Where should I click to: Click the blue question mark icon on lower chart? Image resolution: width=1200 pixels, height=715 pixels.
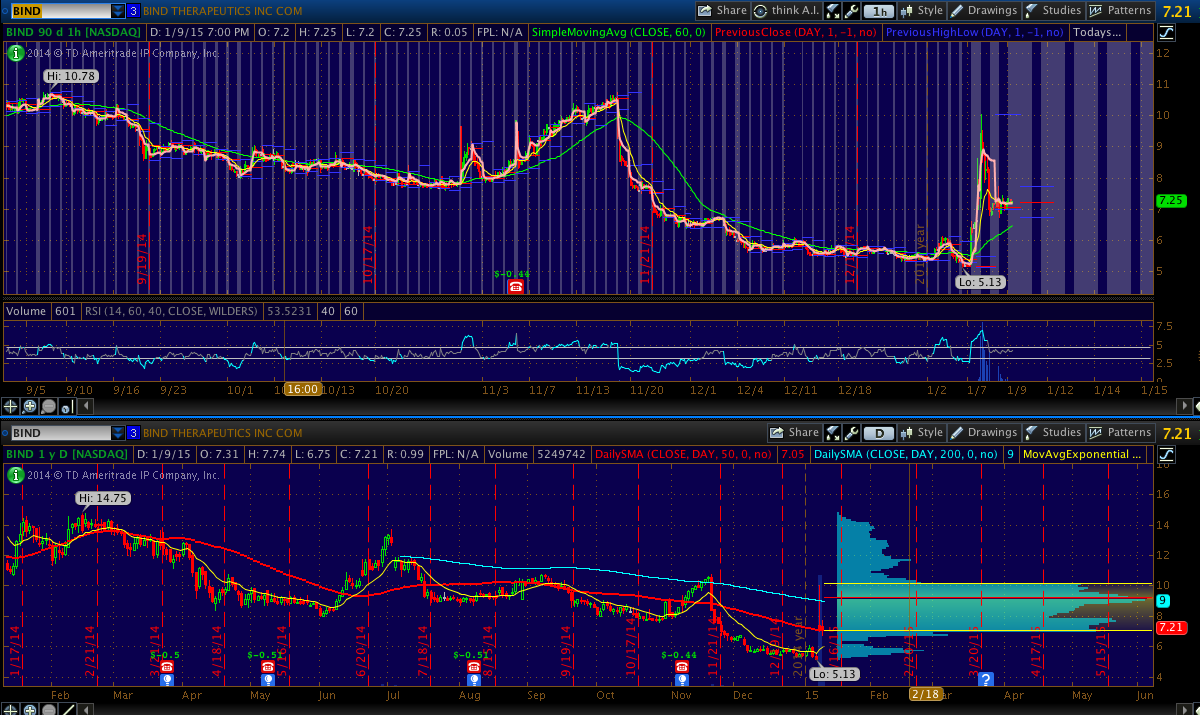[x=986, y=679]
